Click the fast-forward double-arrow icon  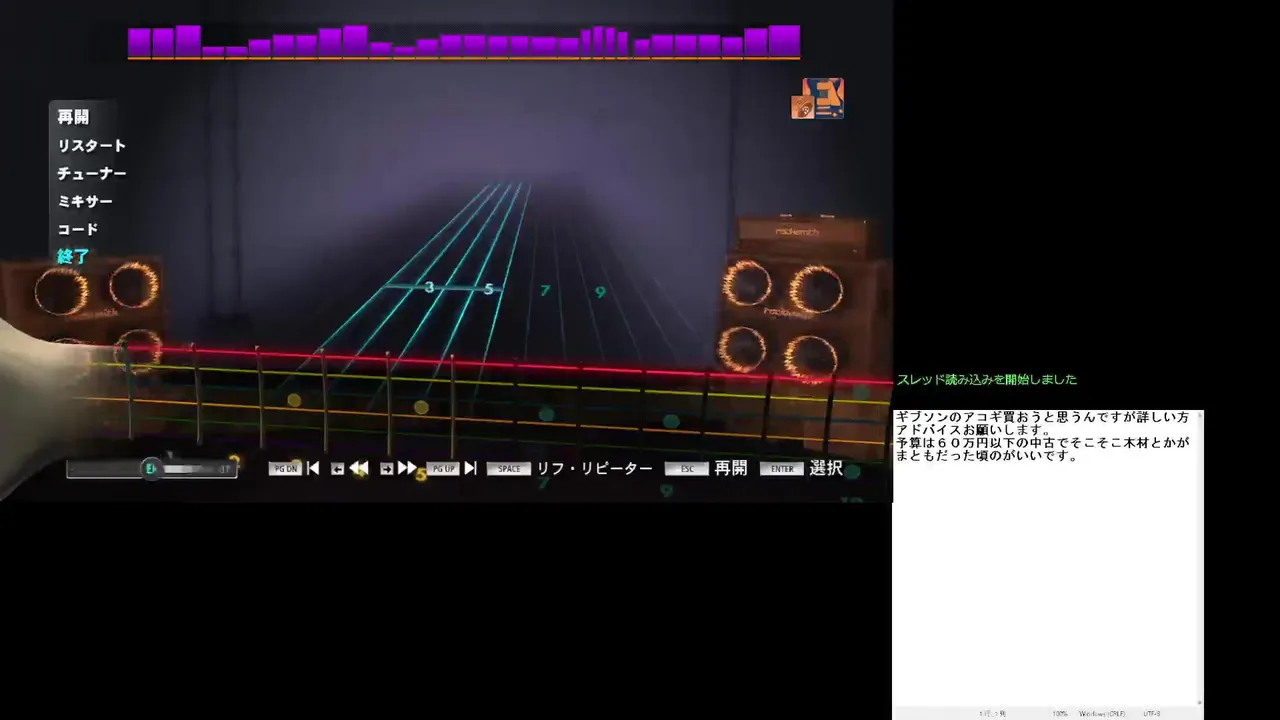coord(407,468)
